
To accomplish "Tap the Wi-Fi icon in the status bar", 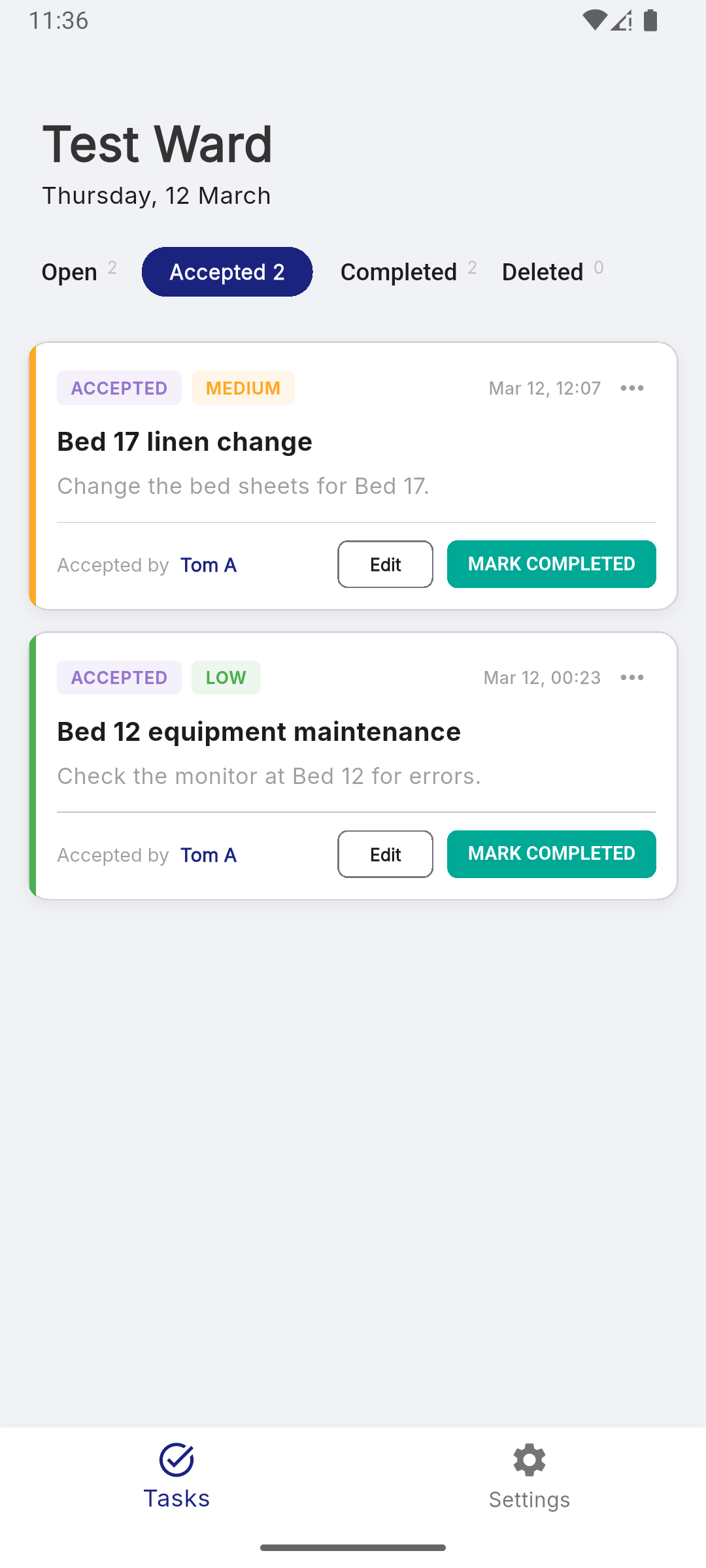I will pyautogui.click(x=594, y=20).
